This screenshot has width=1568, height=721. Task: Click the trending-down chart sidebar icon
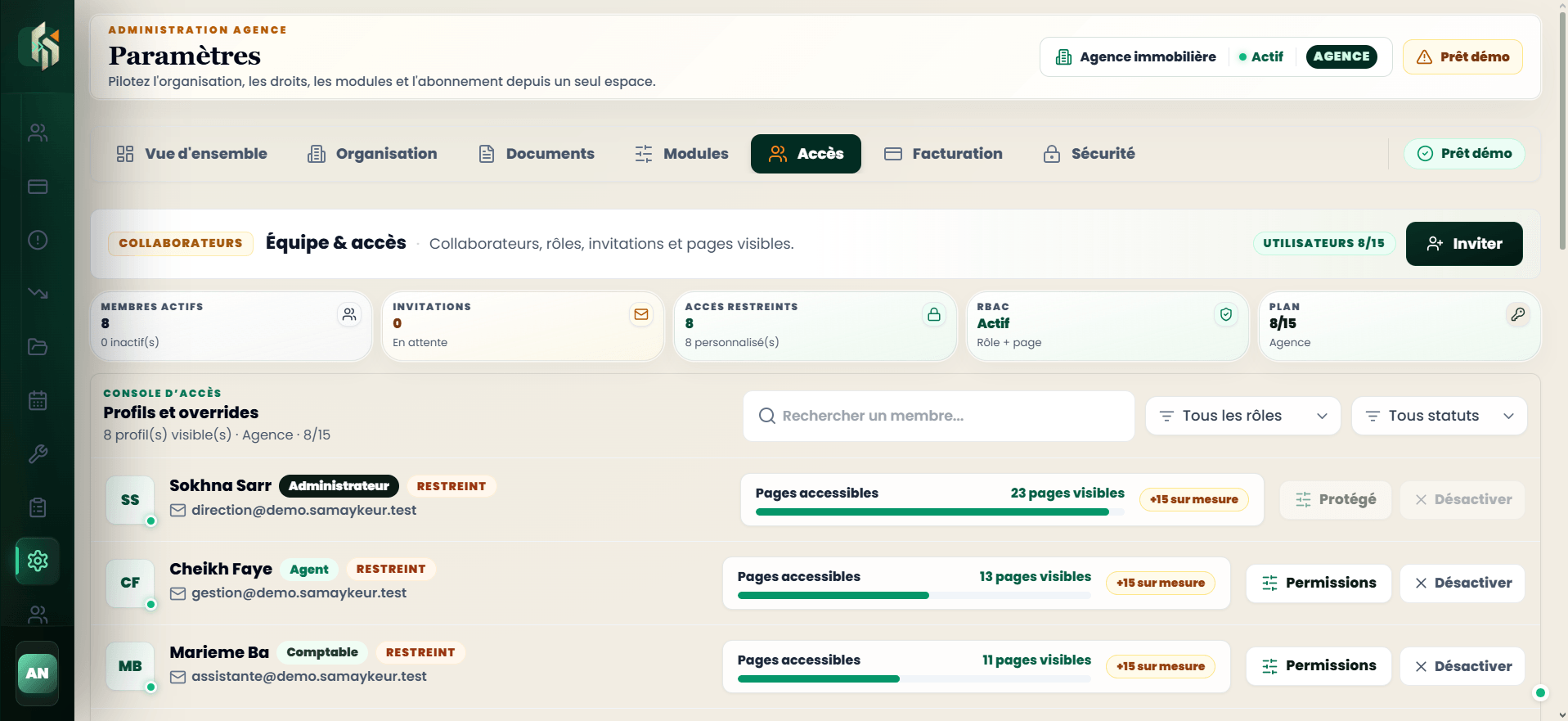[38, 293]
